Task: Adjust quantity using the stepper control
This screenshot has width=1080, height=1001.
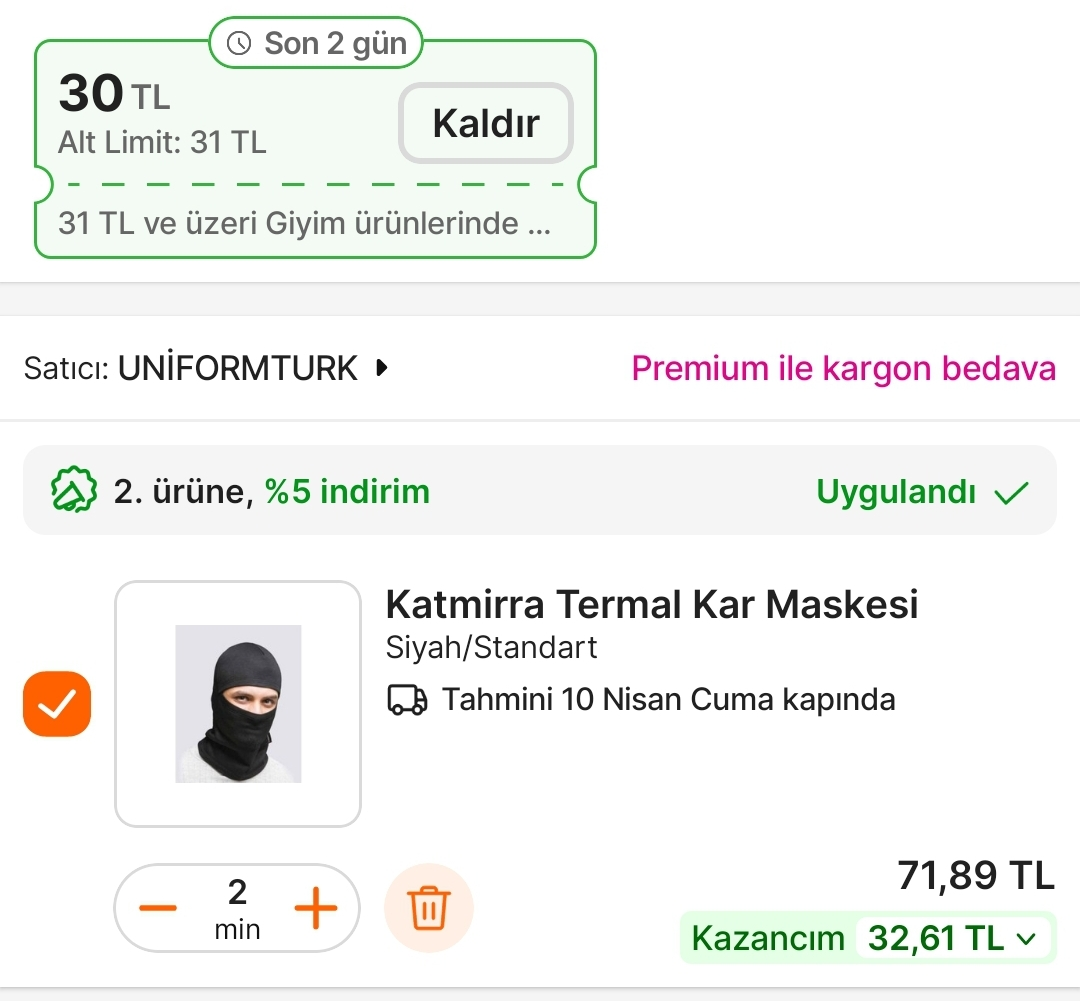Action: (237, 907)
